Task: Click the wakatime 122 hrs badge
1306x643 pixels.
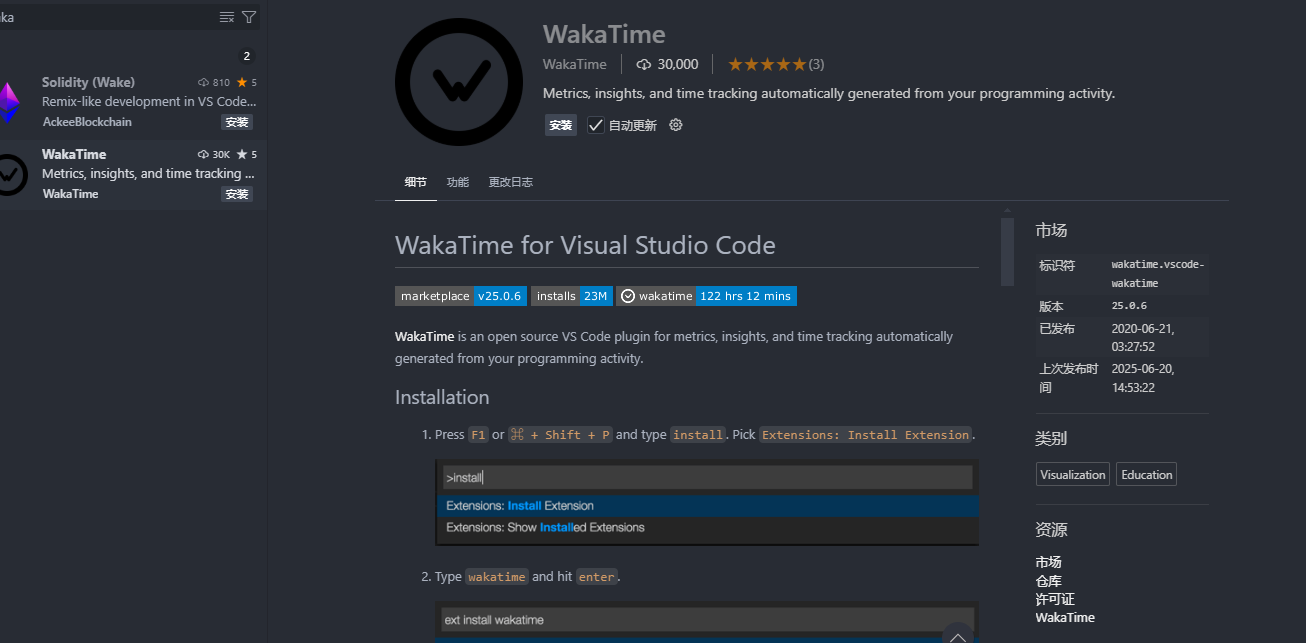Action: point(707,296)
